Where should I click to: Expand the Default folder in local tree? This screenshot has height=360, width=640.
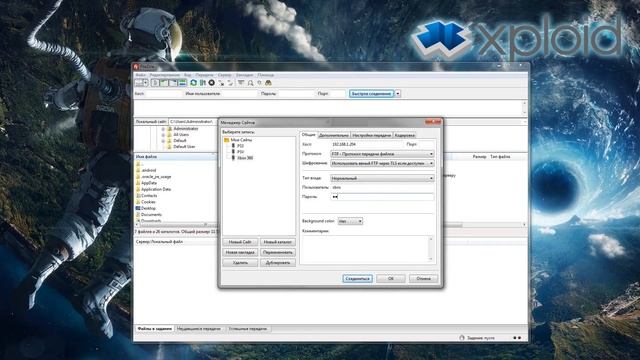coord(163,141)
